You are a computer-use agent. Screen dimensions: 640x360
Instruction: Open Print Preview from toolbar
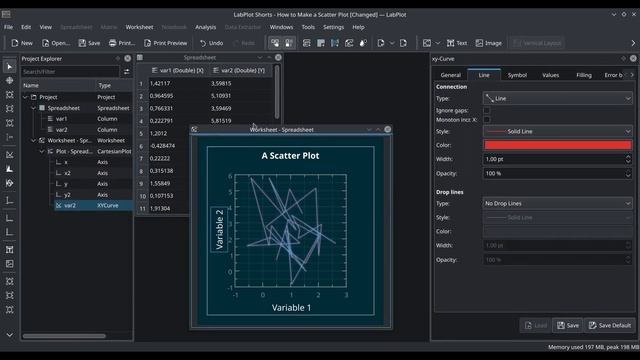(x=165, y=43)
